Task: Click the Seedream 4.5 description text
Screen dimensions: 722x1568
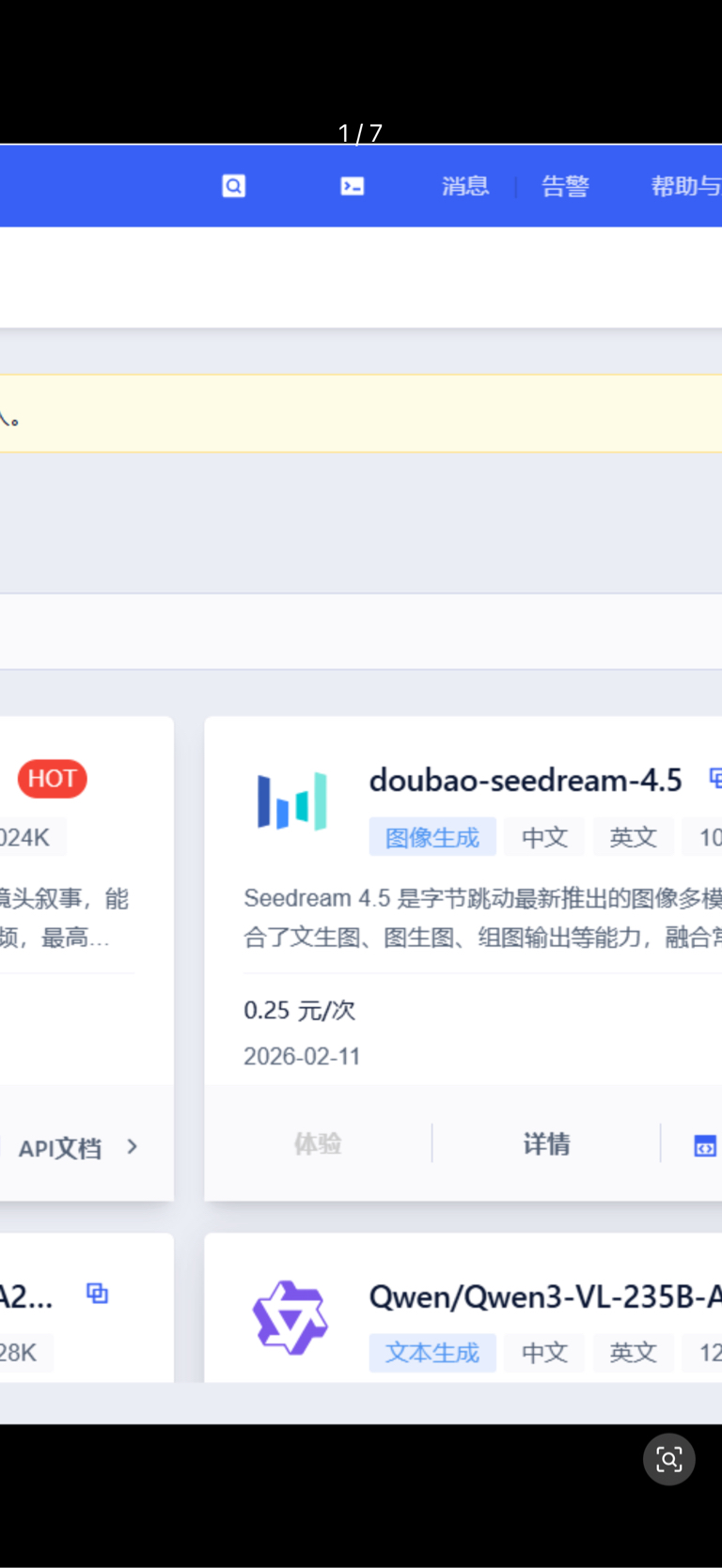Action: (x=482, y=918)
